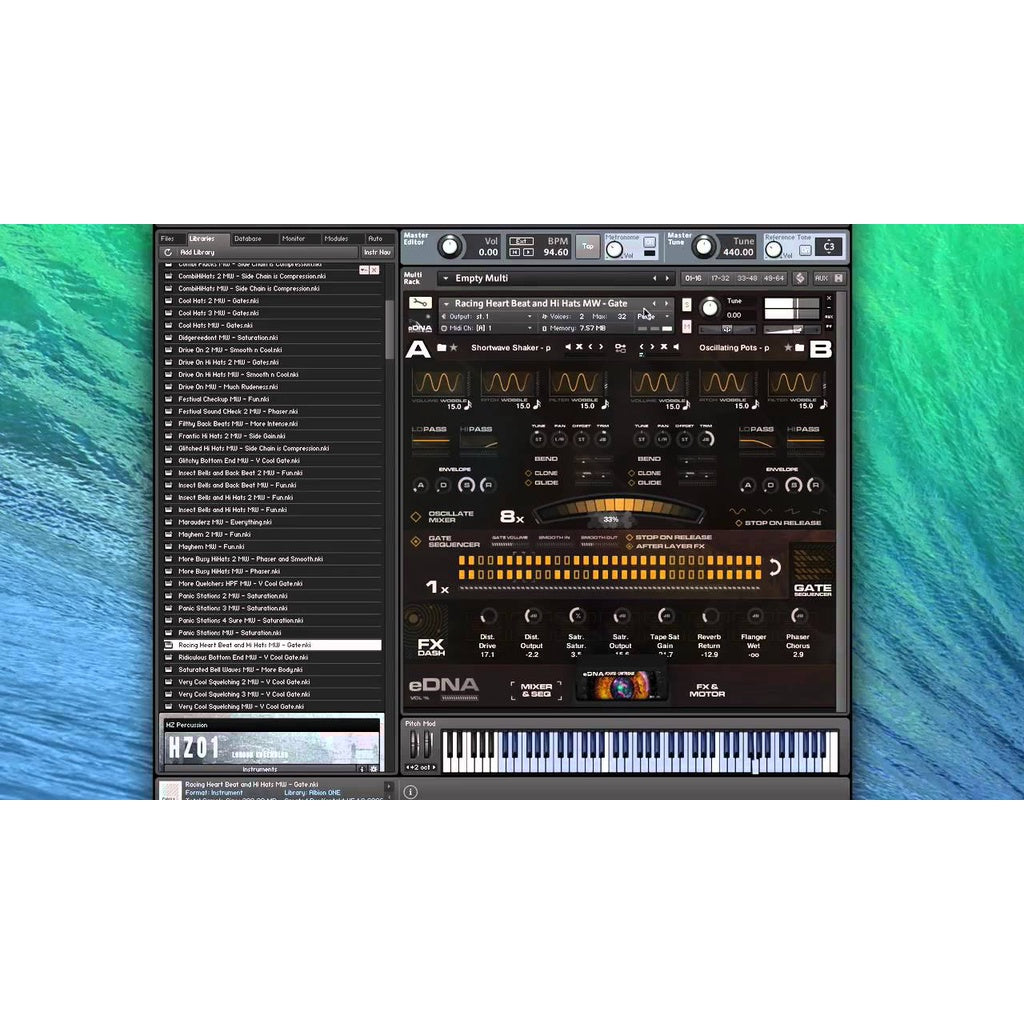Star the Shortwave Shaker patch on layer A
Screen dimensions: 1024x1024
pyautogui.click(x=454, y=345)
